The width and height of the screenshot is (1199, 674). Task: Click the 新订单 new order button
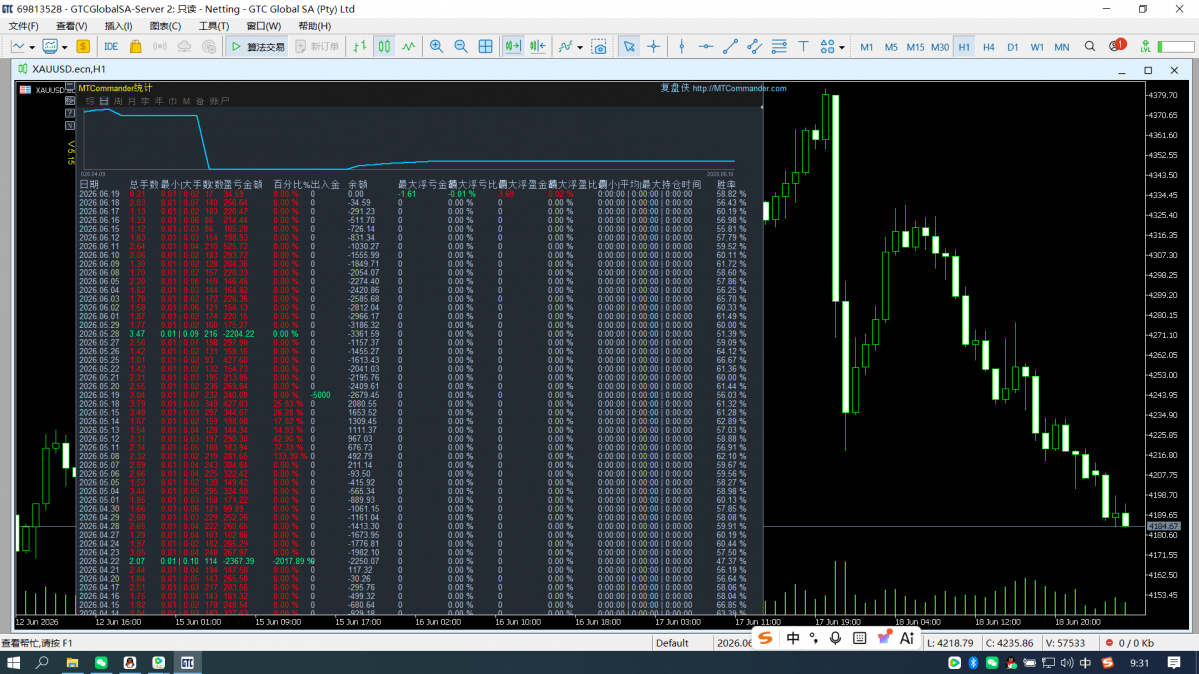pos(317,47)
